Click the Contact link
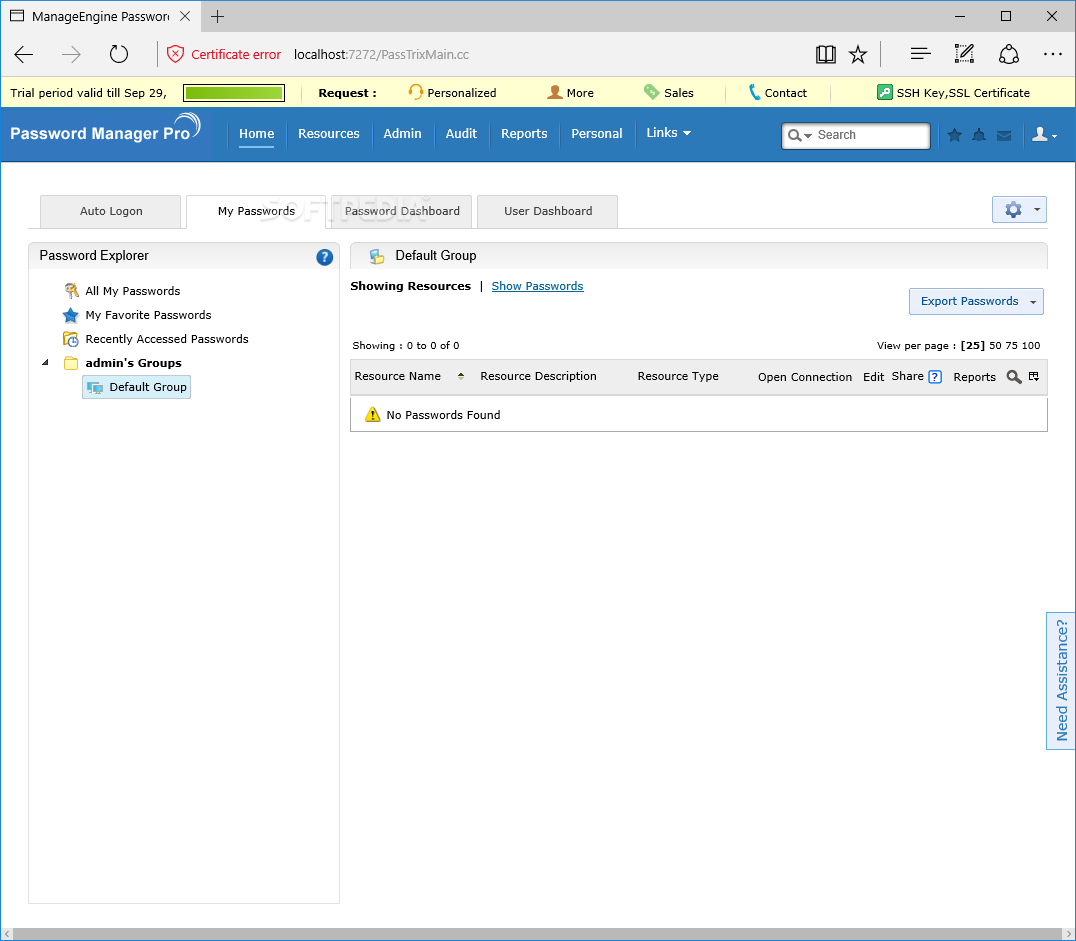Image resolution: width=1076 pixels, height=941 pixels. tap(777, 93)
